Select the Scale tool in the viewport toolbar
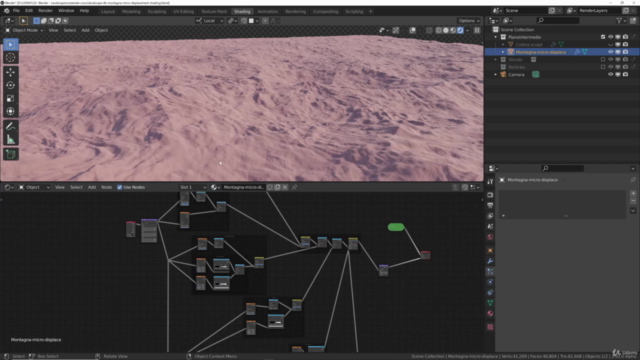 click(x=11, y=98)
